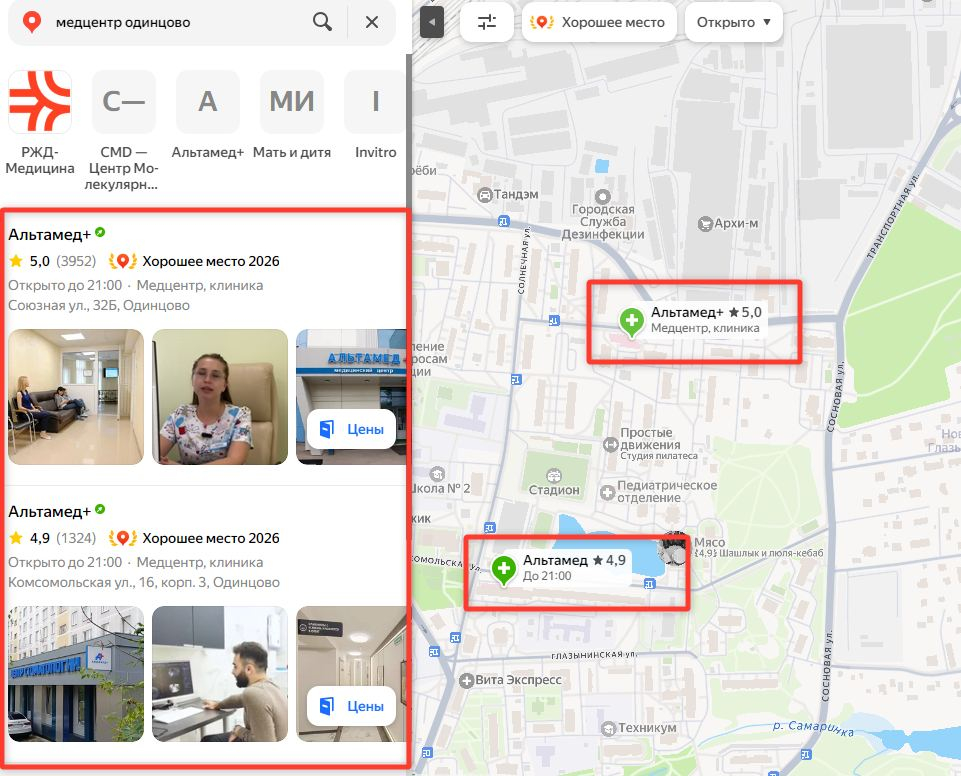Select the РЖД-Медицина chain logo

click(40, 101)
